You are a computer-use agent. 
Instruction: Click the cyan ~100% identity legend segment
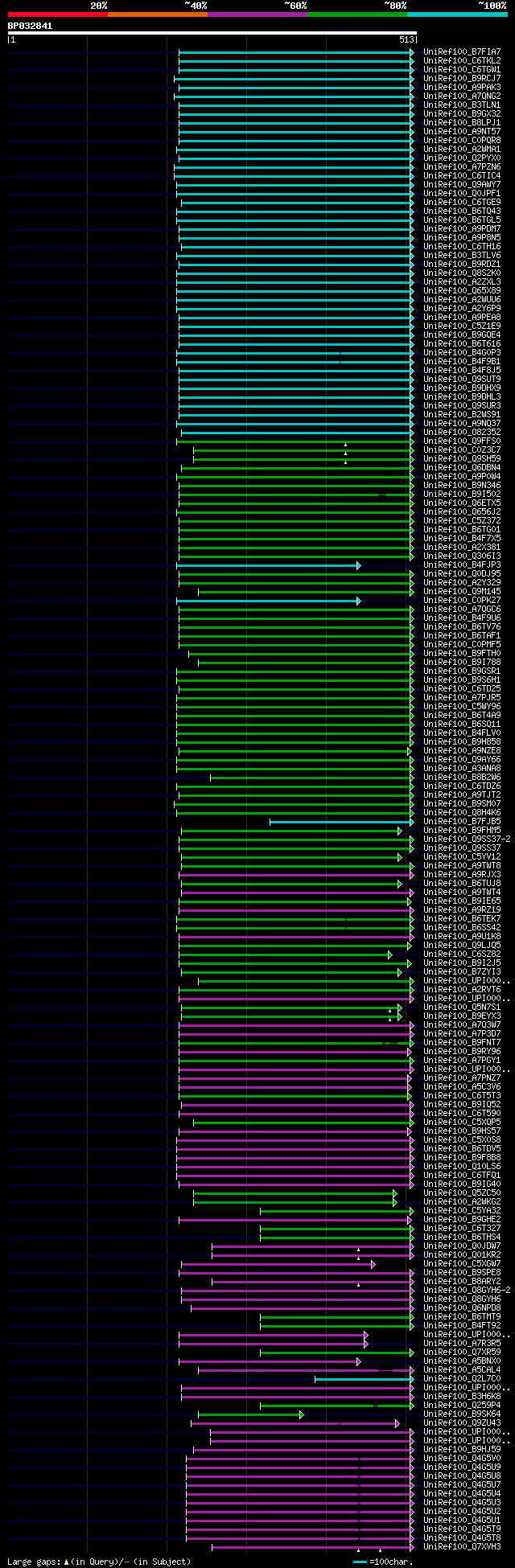(x=457, y=14)
